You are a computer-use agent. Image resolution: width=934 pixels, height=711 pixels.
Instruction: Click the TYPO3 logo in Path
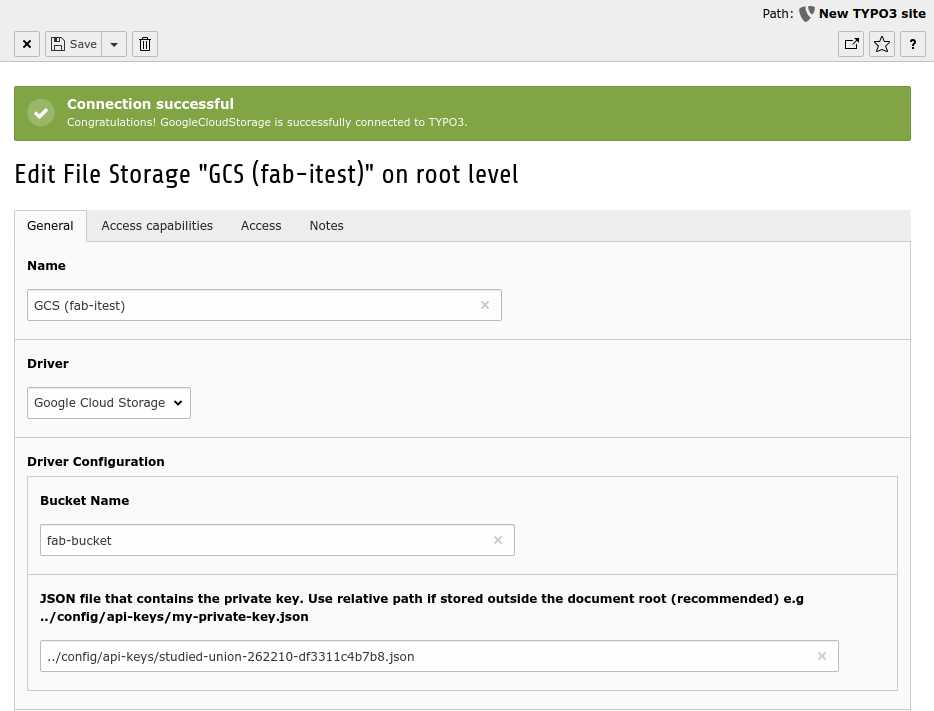pyautogui.click(x=807, y=14)
